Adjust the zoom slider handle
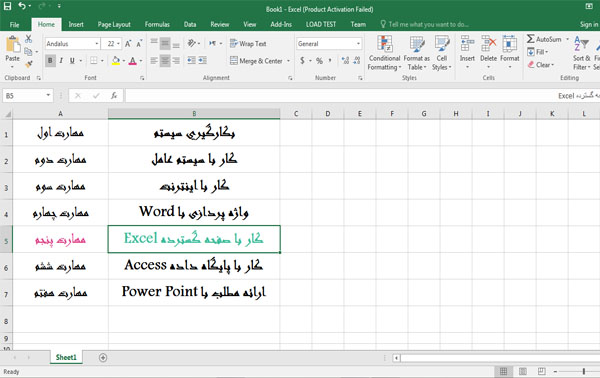Viewport: 600px width, 378px height. 584,371
